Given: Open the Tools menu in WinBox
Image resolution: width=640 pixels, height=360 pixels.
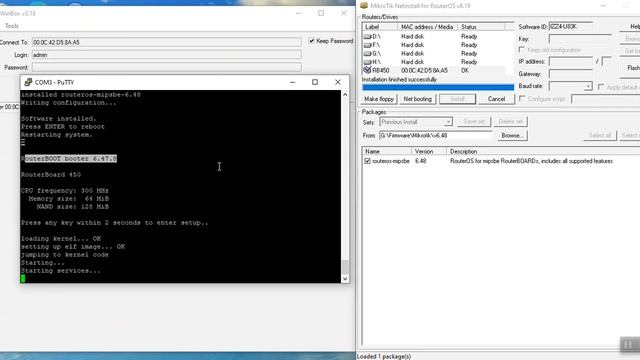Looking at the screenshot, I should (x=11, y=26).
